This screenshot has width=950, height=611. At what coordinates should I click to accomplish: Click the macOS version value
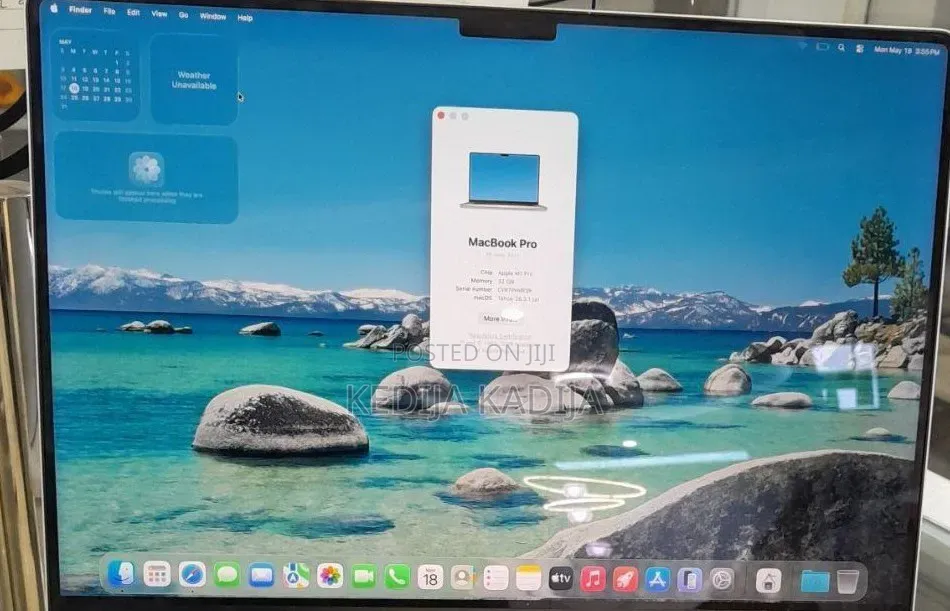tap(518, 298)
